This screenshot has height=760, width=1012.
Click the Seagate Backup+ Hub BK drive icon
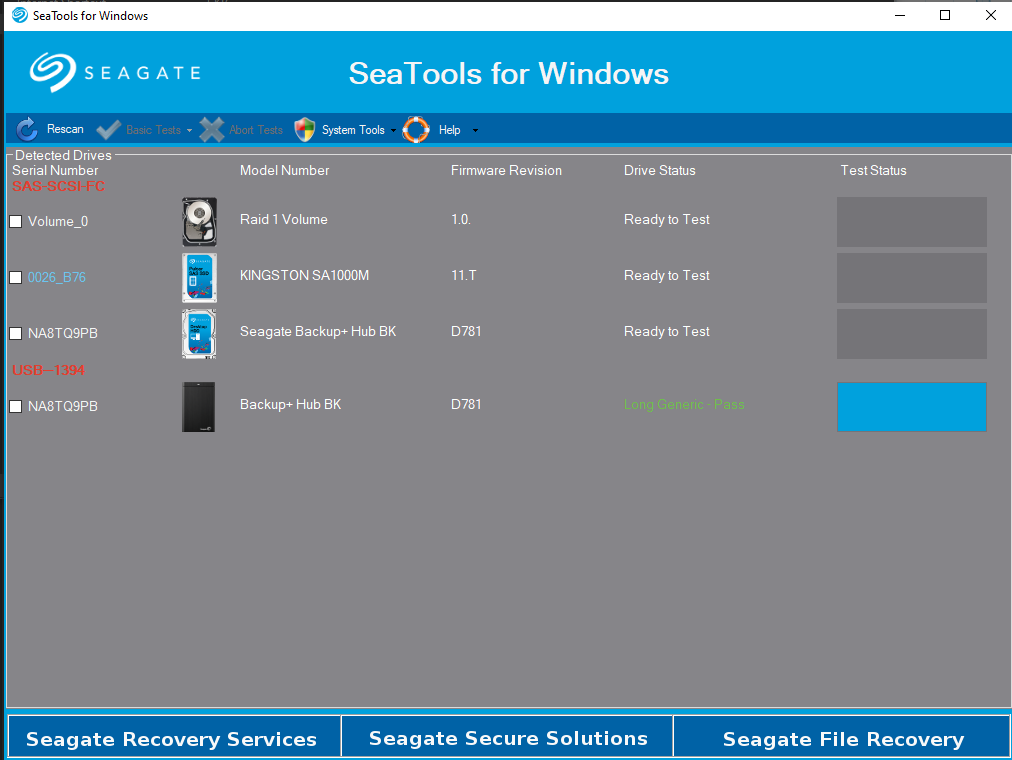pyautogui.click(x=199, y=334)
